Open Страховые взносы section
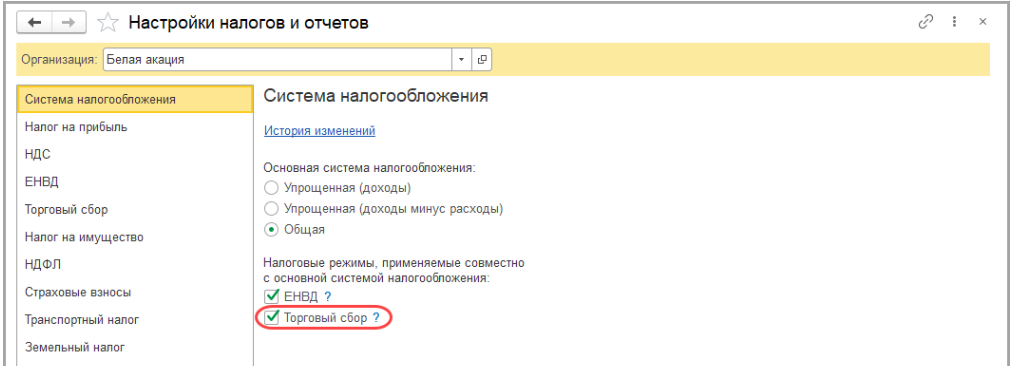This screenshot has width=1010, height=366. (x=135, y=293)
